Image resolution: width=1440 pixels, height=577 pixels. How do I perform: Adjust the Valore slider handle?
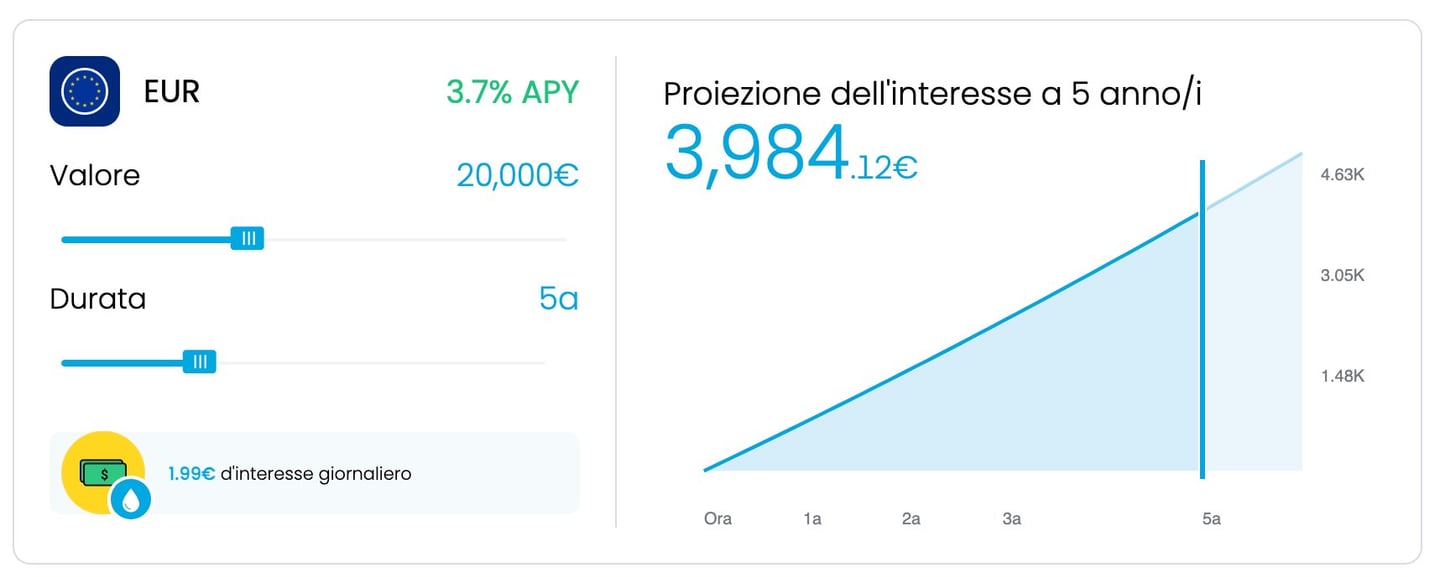(248, 238)
